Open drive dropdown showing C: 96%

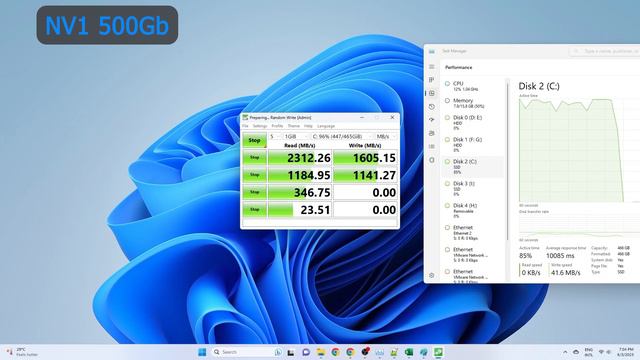point(342,136)
